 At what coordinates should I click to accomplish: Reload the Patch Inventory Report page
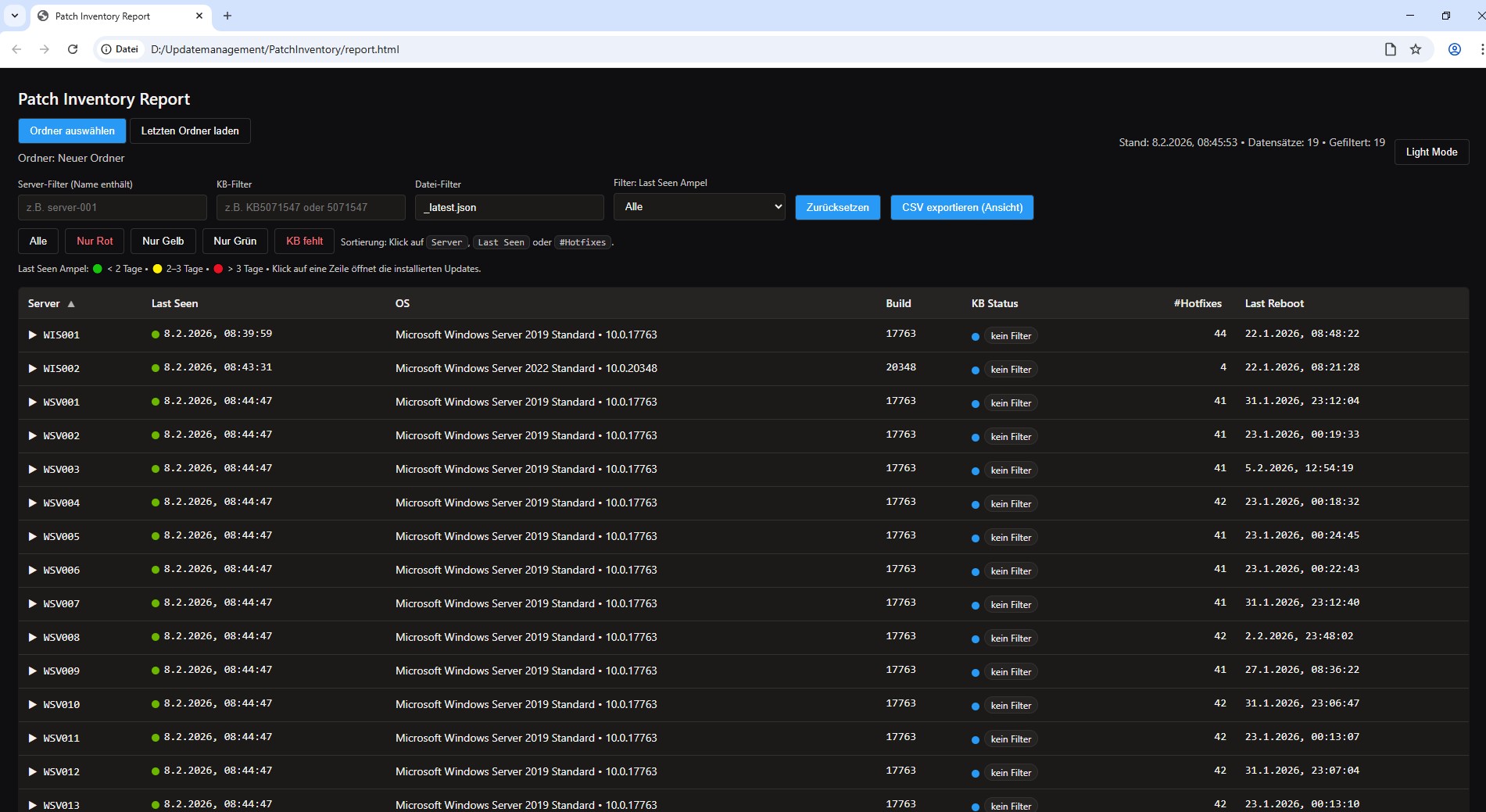click(73, 49)
